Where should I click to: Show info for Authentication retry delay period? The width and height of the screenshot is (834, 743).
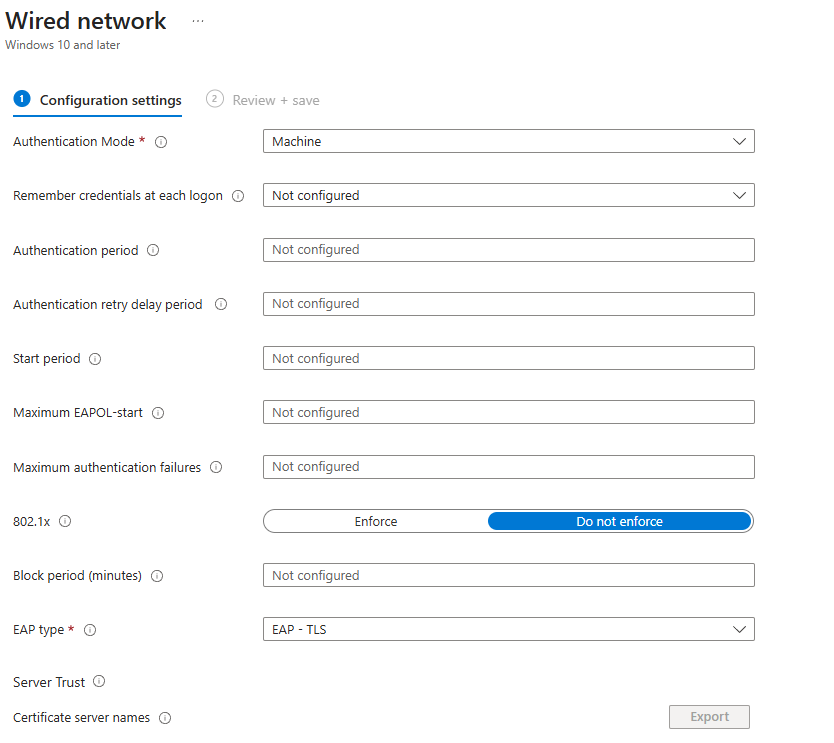(x=221, y=304)
